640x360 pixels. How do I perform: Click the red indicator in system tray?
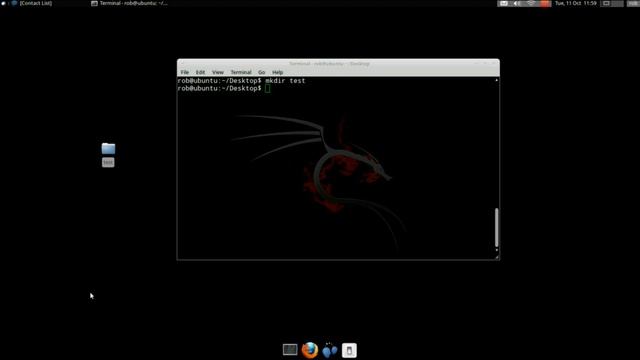coord(545,3)
